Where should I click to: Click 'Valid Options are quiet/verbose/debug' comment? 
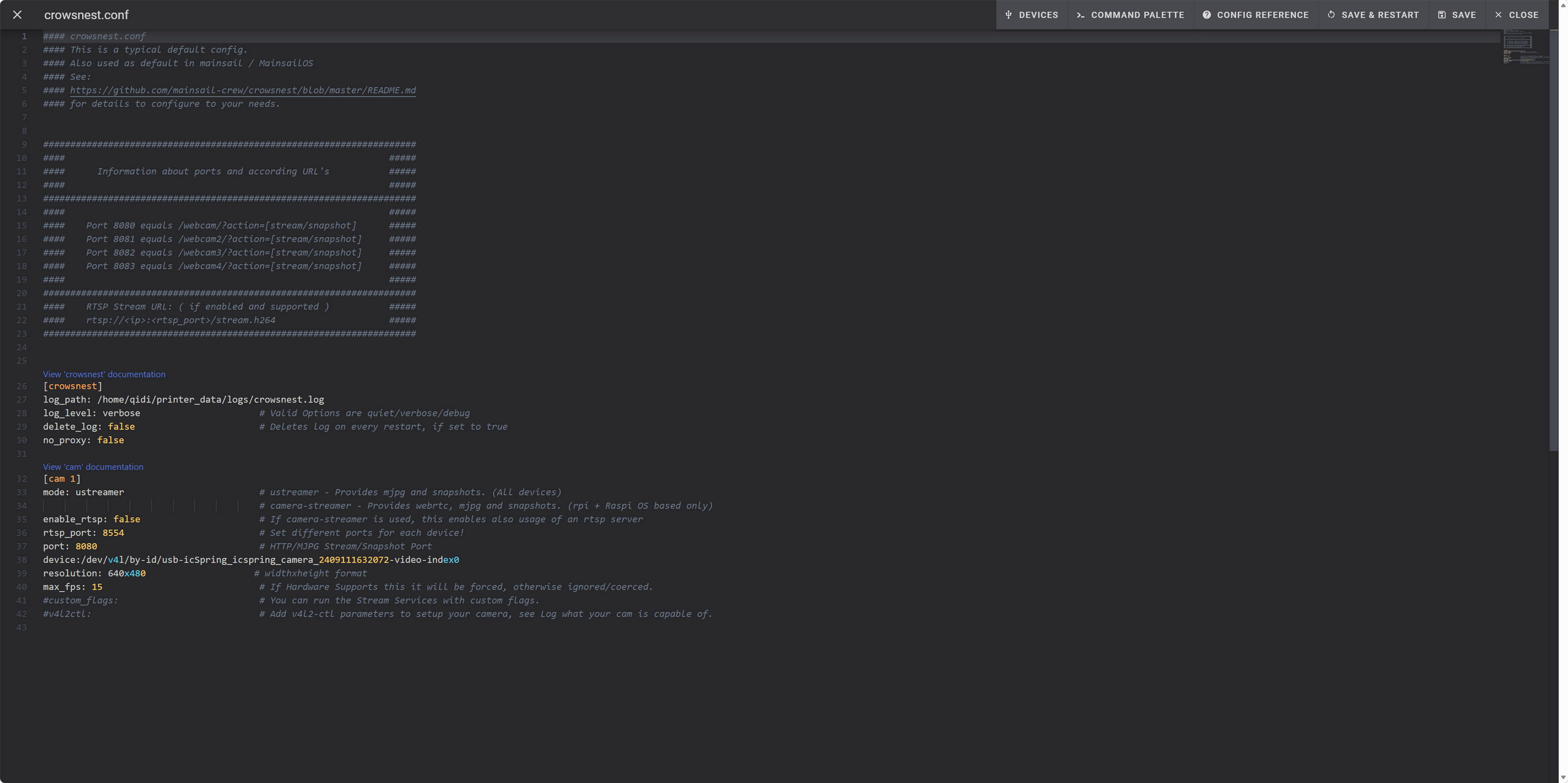(364, 413)
